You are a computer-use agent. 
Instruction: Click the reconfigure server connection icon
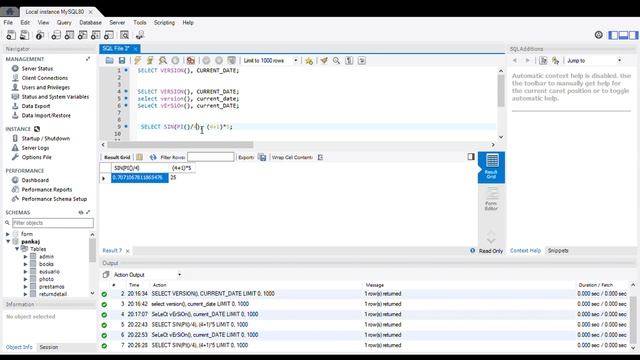pyautogui.click(x=140, y=35)
